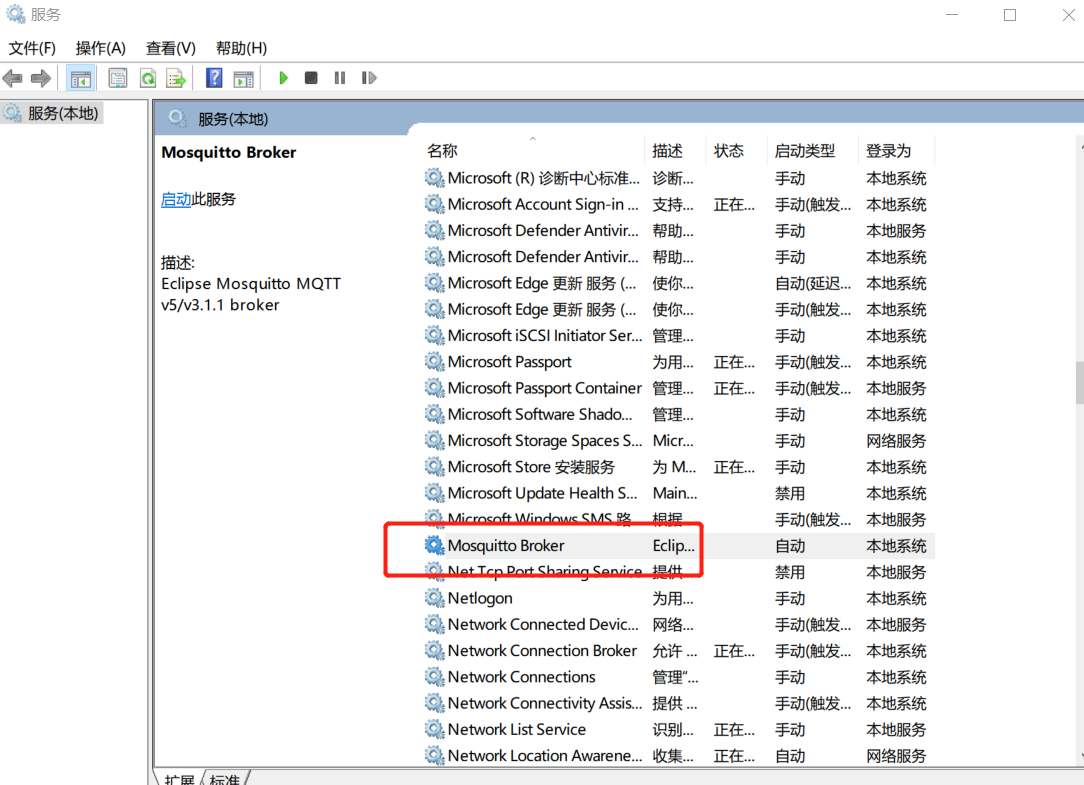Click the Restart service button
This screenshot has width=1084, height=785.
(x=369, y=77)
